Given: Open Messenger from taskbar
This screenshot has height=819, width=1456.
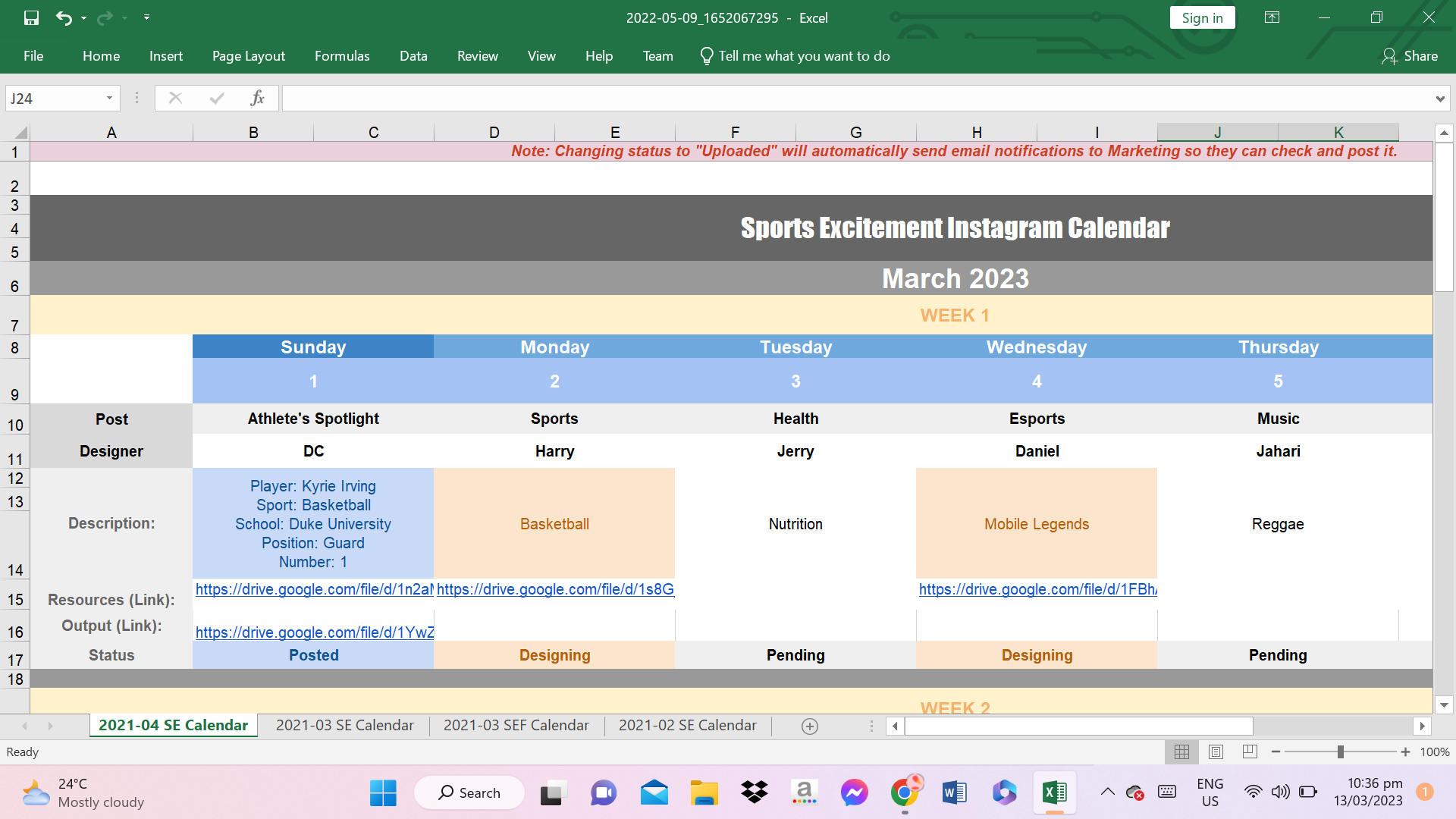Looking at the screenshot, I should (855, 793).
